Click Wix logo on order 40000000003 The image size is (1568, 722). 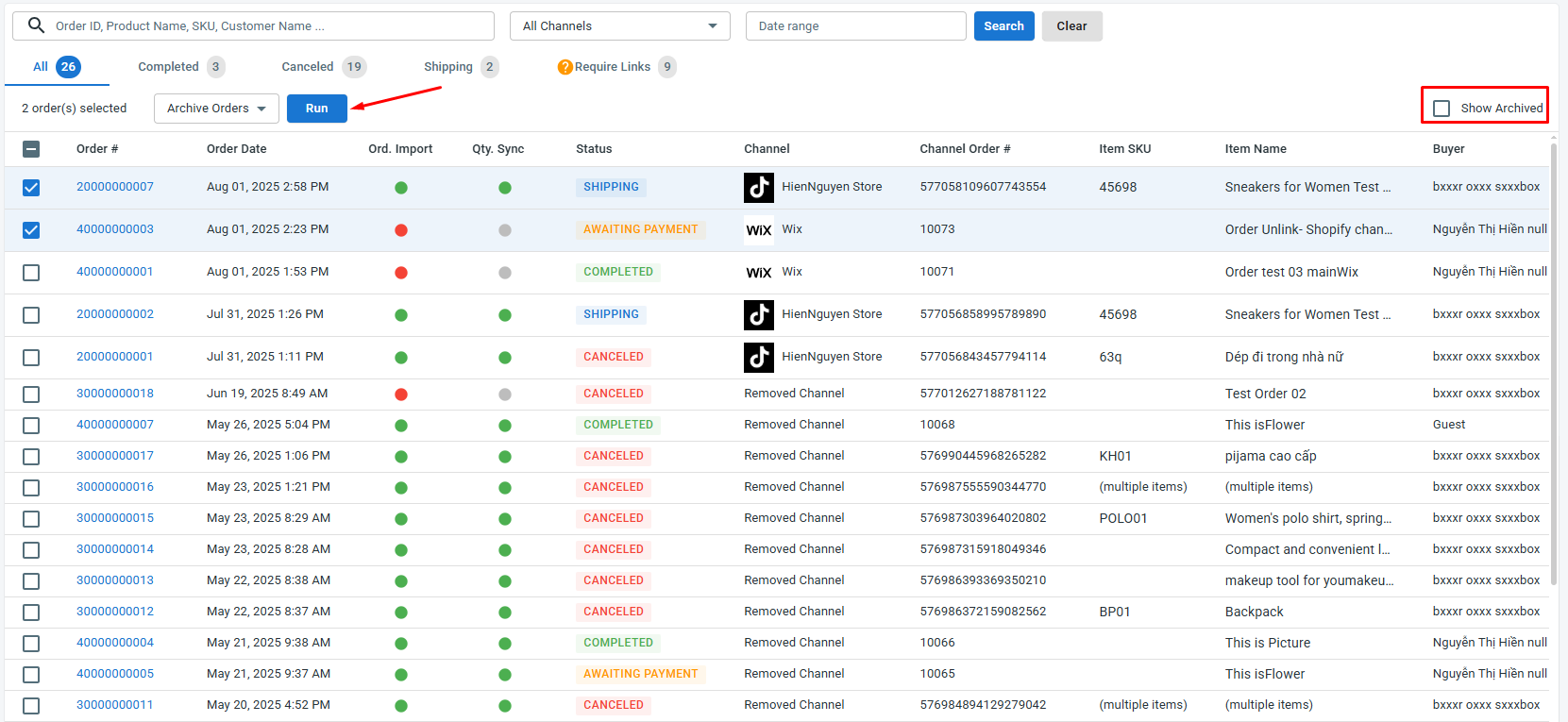click(x=758, y=230)
